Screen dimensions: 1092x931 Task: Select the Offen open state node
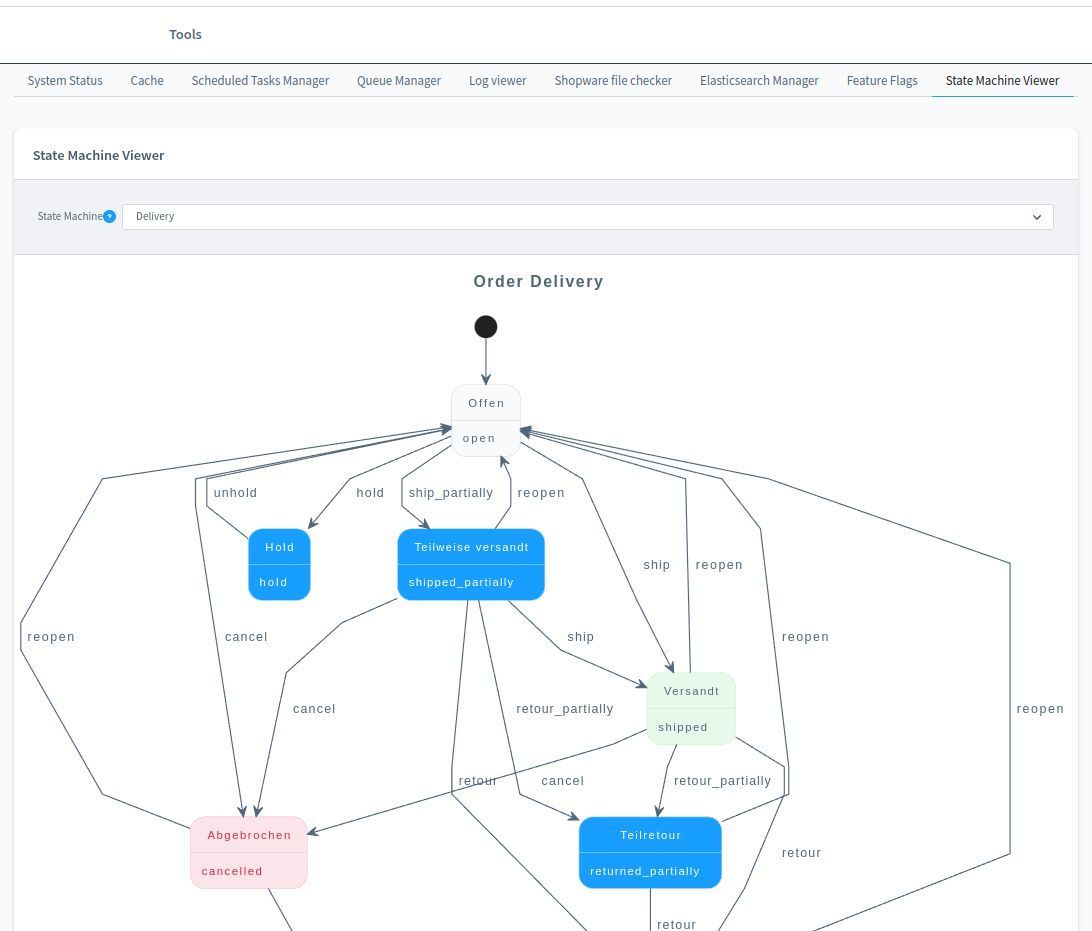(x=486, y=420)
